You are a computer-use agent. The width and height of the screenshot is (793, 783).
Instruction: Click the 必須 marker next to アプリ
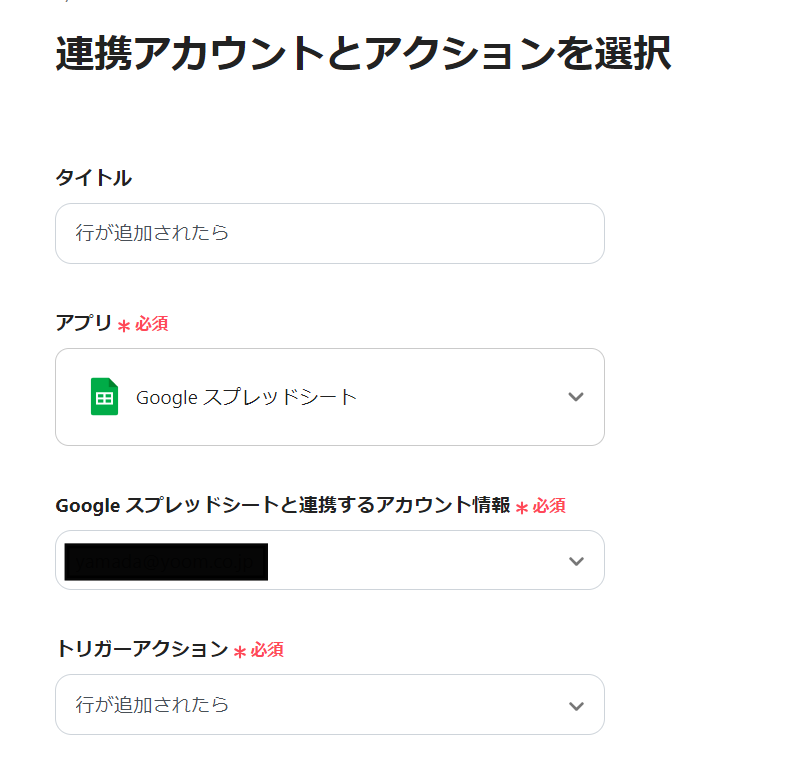pos(152,324)
